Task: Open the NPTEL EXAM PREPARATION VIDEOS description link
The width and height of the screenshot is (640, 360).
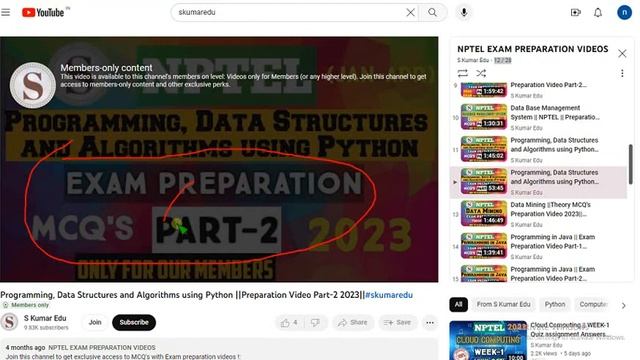Action: pos(102,347)
